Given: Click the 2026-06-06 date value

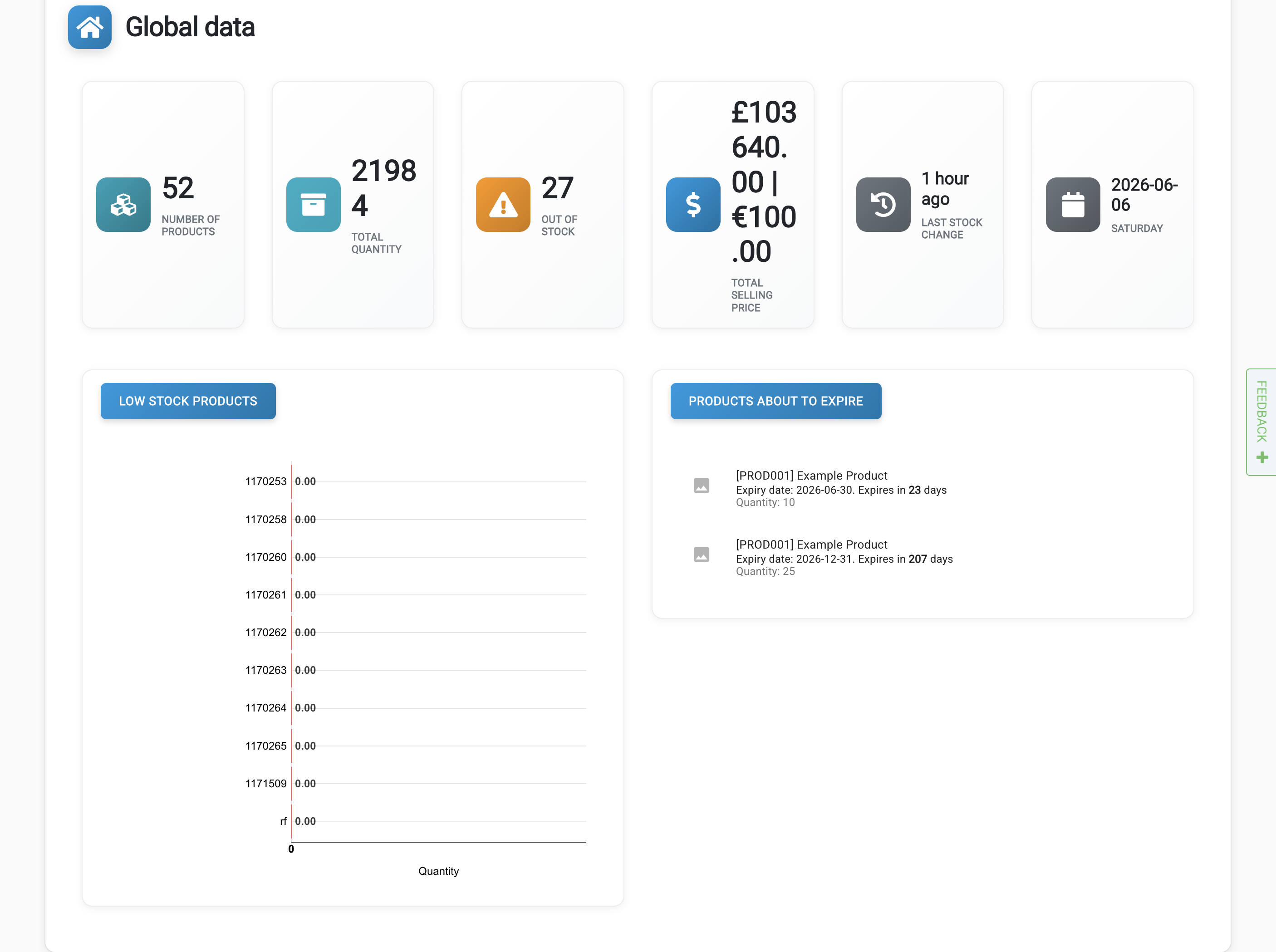Looking at the screenshot, I should 1144,195.
